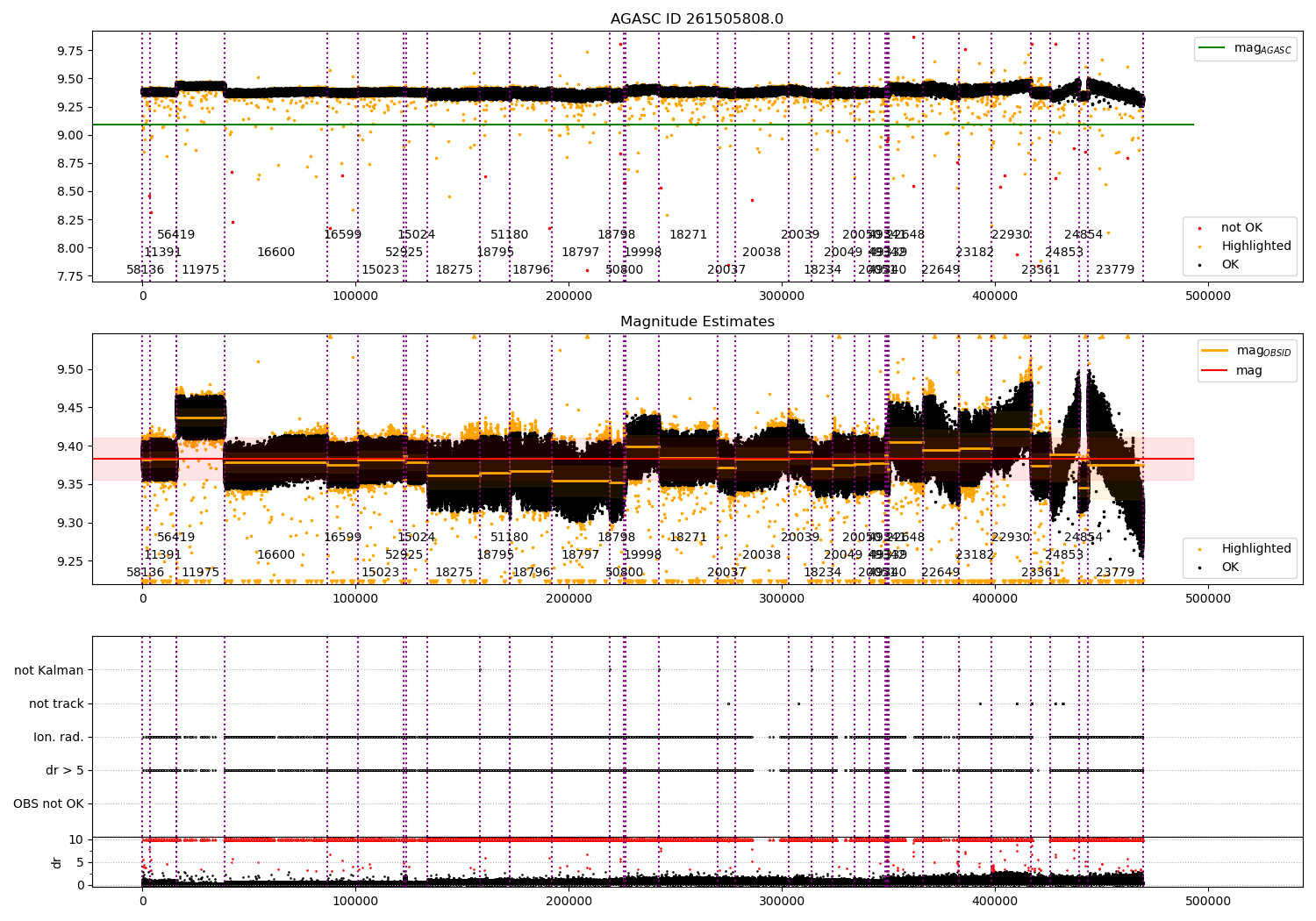Click the "Ion. rad." axis label
Screen dimensions: 1316x921
(59, 737)
